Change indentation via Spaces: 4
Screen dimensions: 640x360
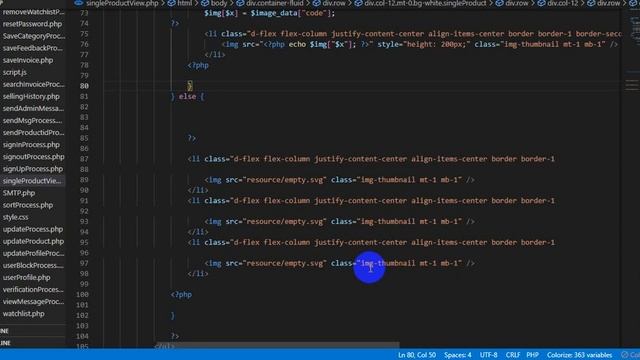458,355
